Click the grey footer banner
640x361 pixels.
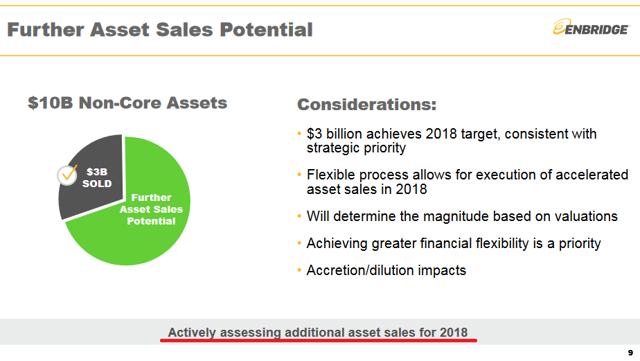tap(320, 332)
